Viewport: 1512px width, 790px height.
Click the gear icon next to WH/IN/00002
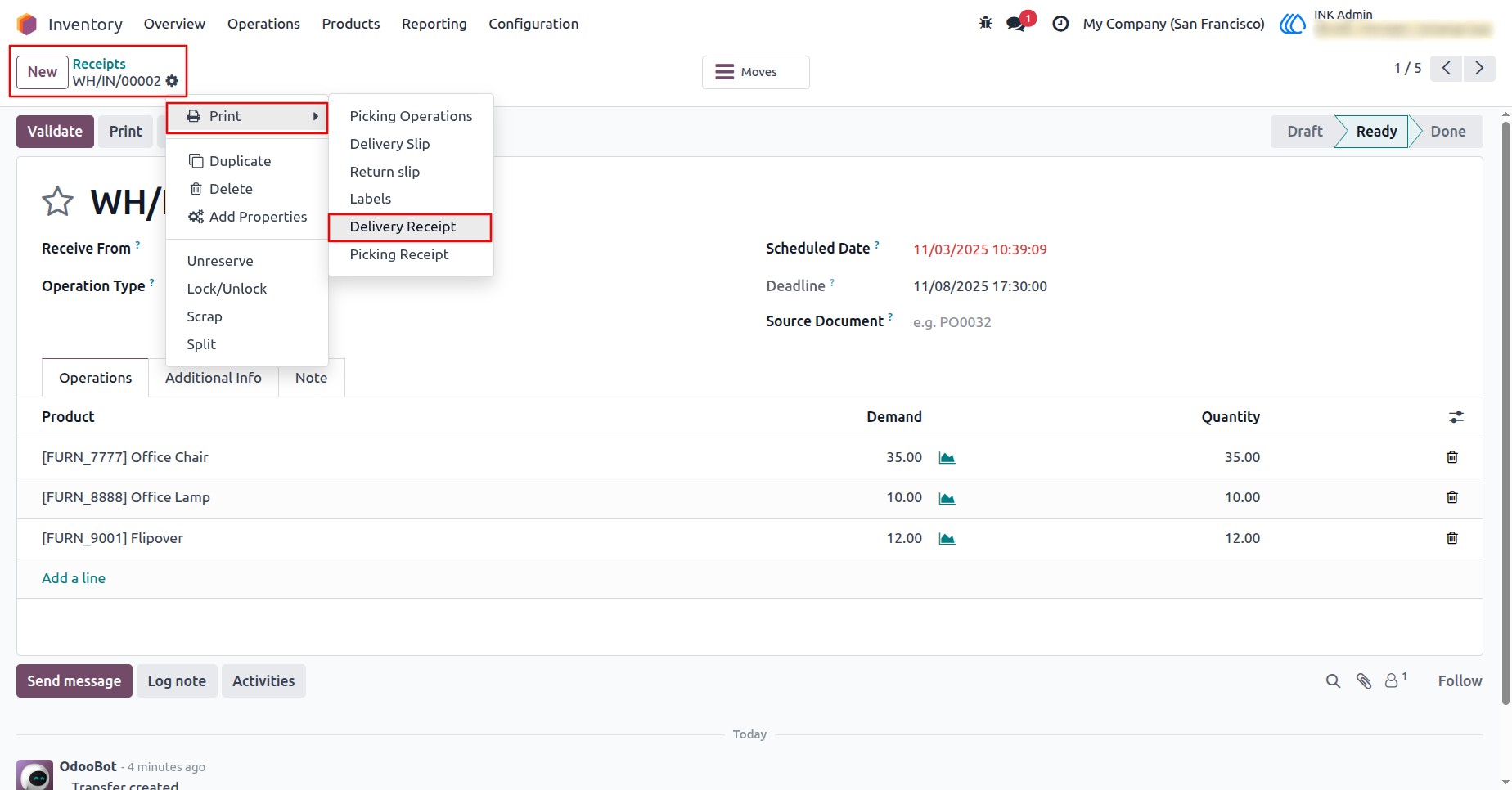[x=172, y=81]
